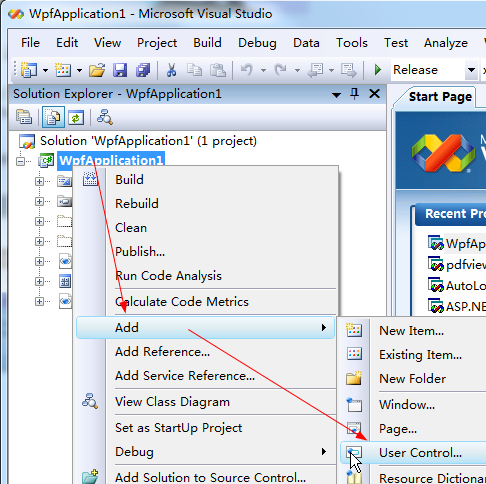The width and height of the screenshot is (486, 484).
Task: Open the Project menu
Action: point(157,43)
